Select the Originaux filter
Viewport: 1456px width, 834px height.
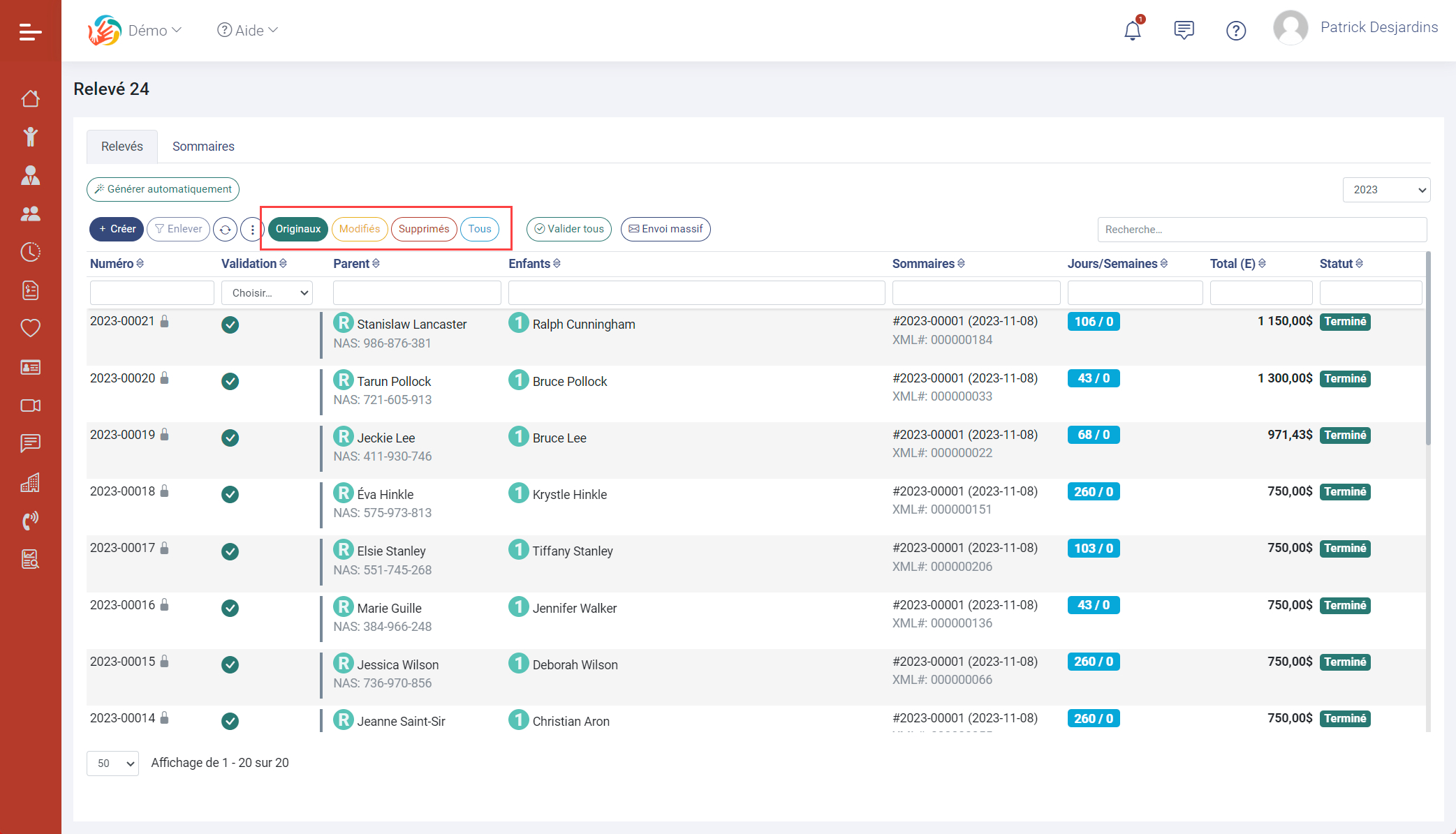(x=297, y=229)
